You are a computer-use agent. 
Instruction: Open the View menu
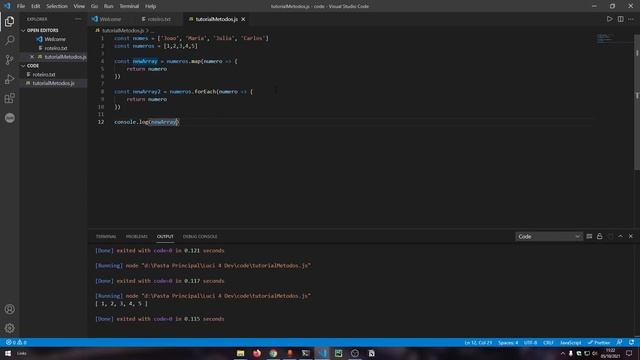[79, 6]
